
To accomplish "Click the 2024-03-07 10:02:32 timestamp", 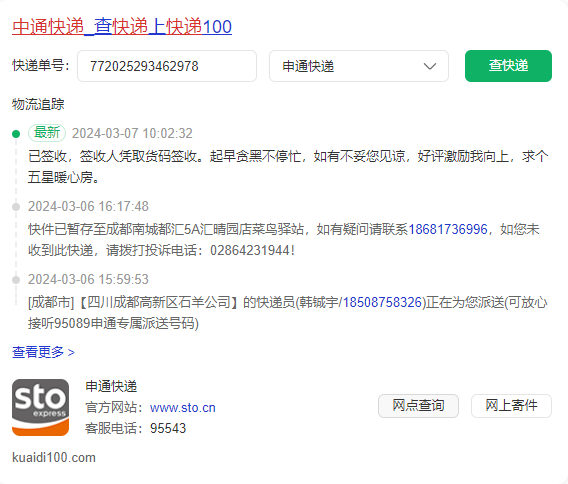I will pos(132,133).
